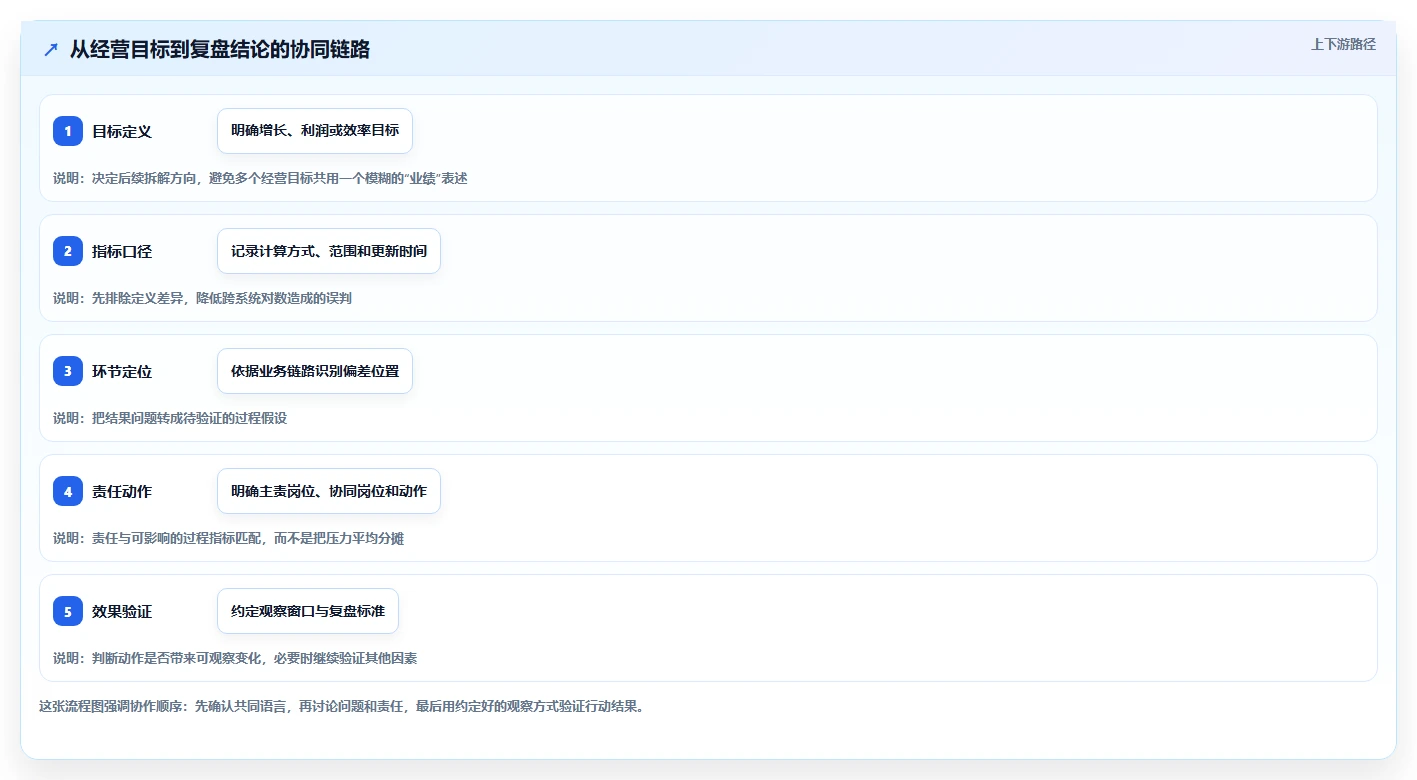
Task: Click the step 2 number badge
Action: (68, 251)
